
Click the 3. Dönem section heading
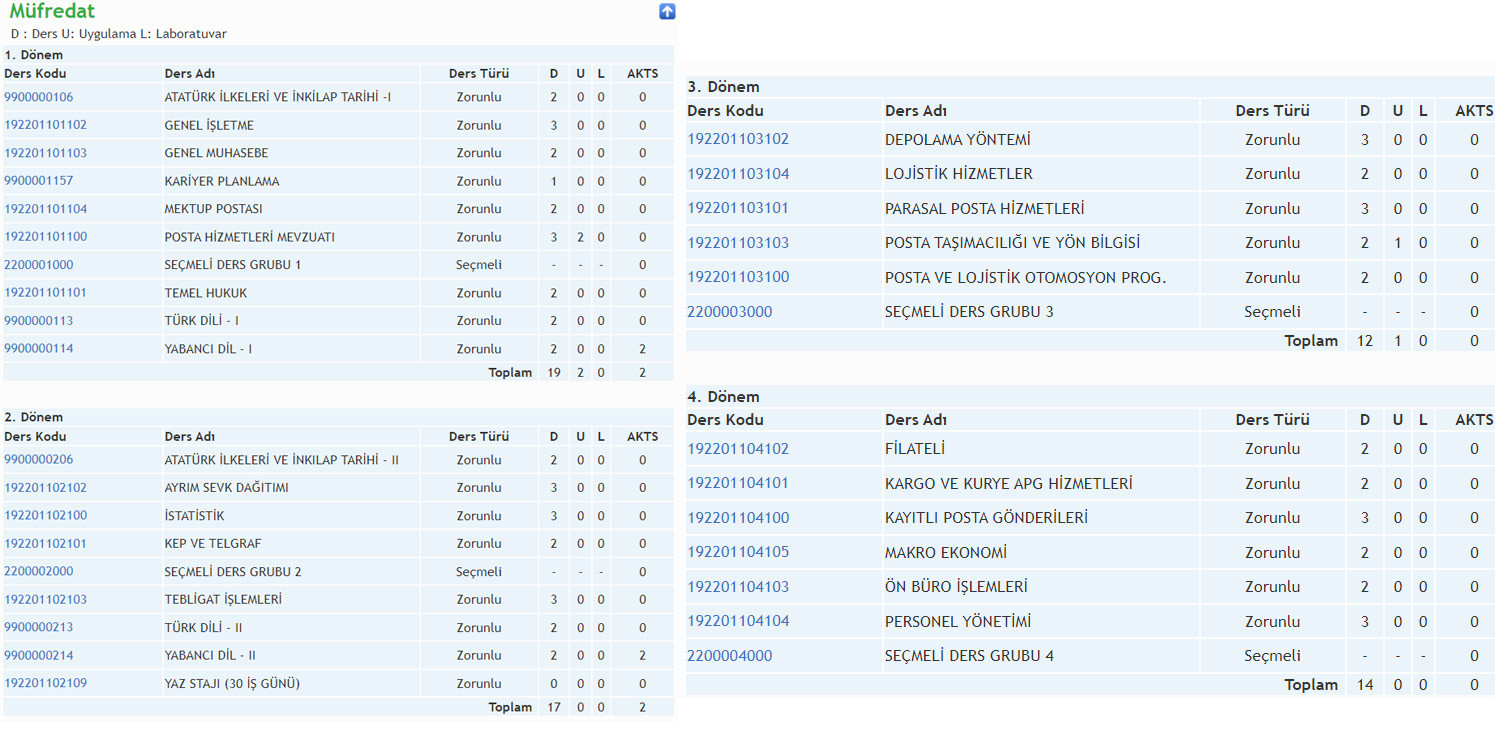pyautogui.click(x=723, y=87)
